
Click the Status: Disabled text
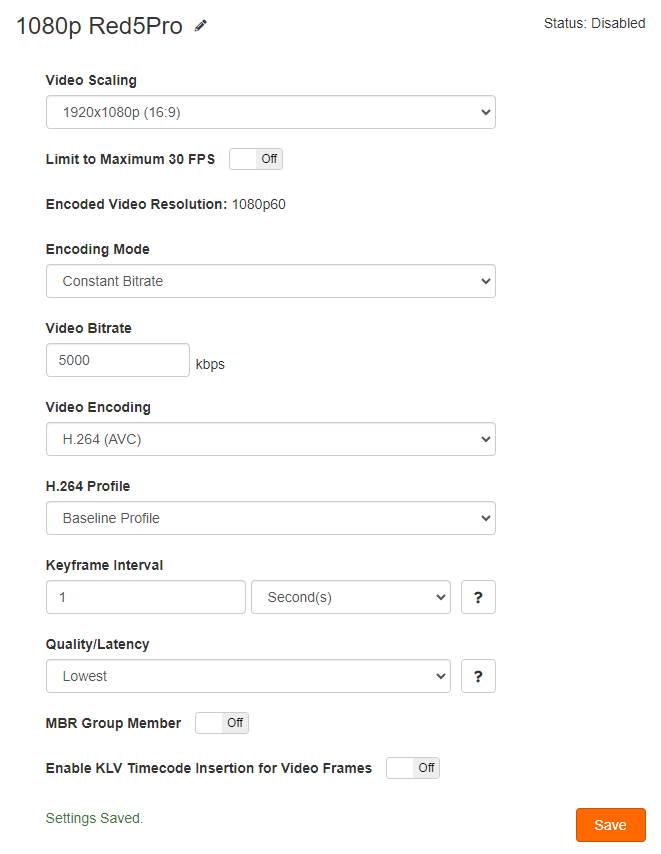[595, 23]
